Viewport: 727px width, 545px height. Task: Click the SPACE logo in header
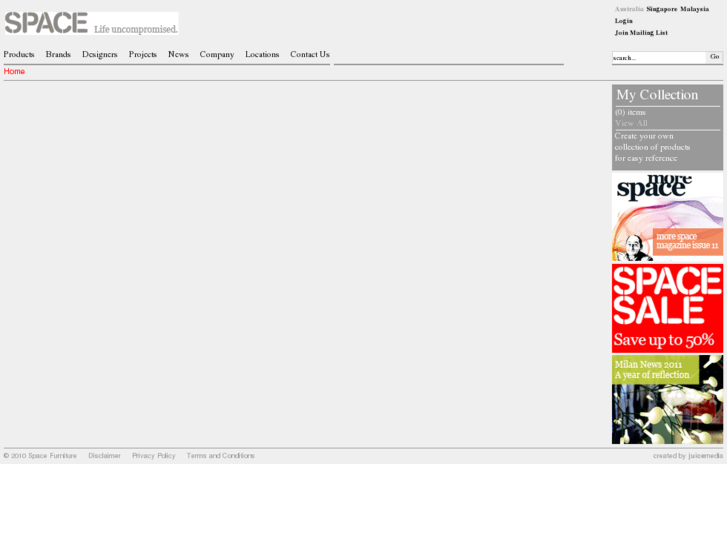click(91, 23)
